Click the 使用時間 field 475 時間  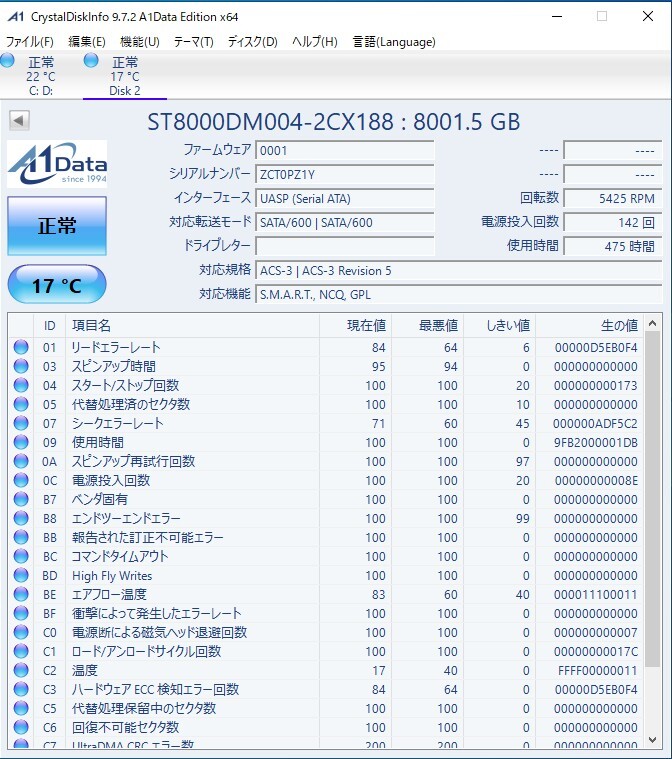click(x=613, y=246)
